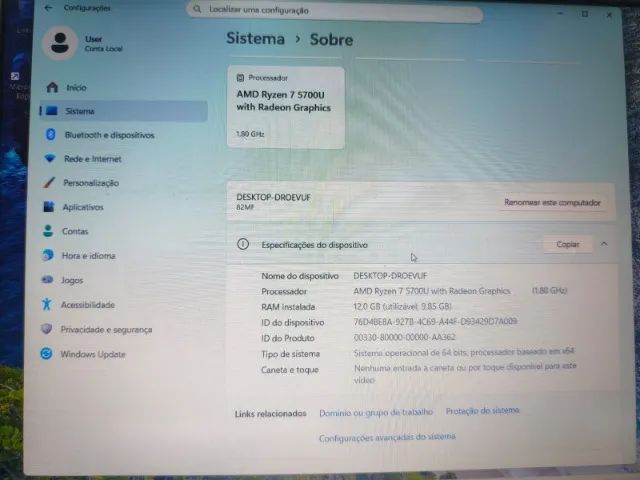Click the Conta Local text under User
Viewport: 640px width, 480px height.
point(103,49)
